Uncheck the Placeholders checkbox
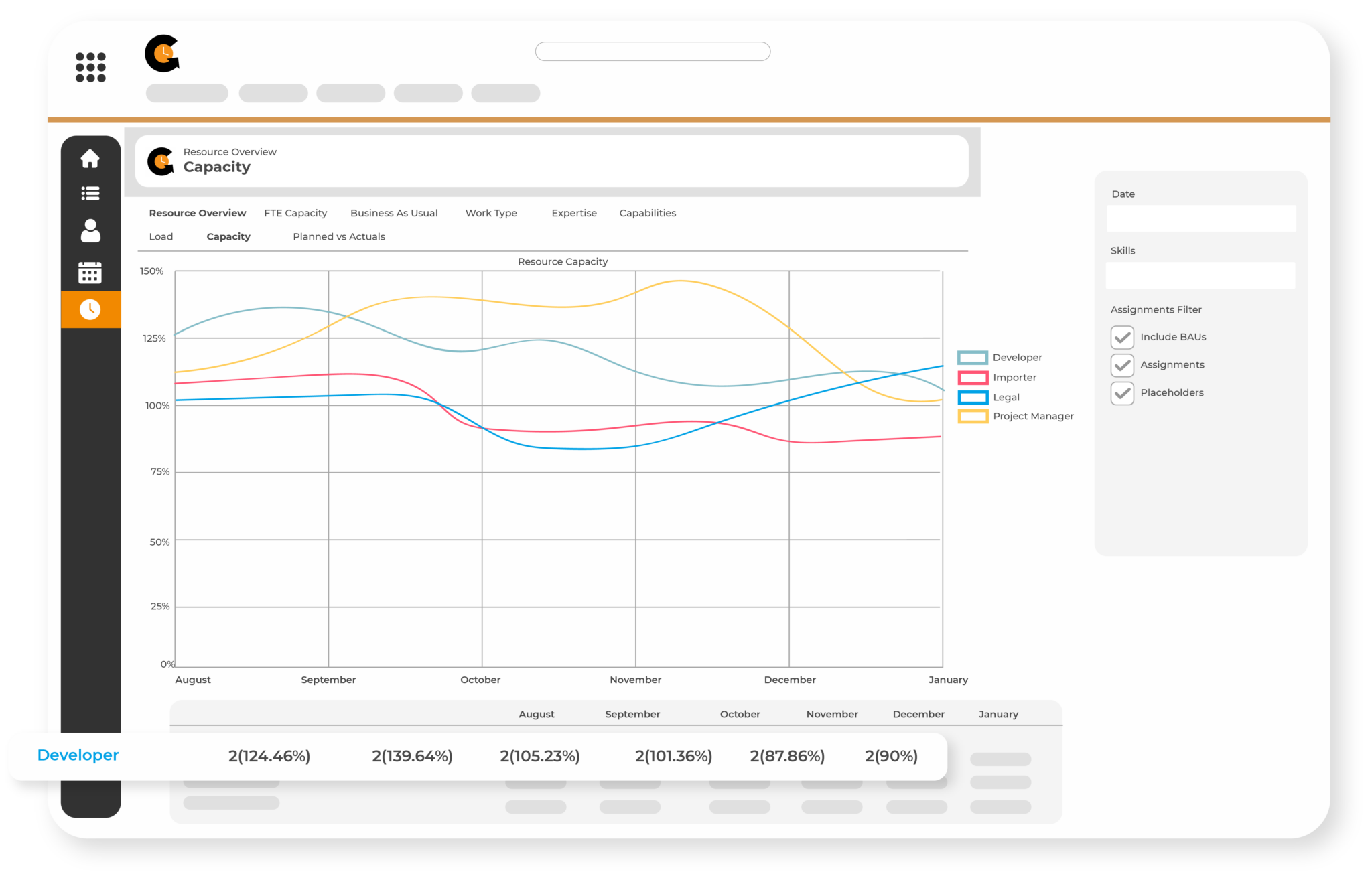This screenshot has height=880, width=1372. click(x=1122, y=393)
